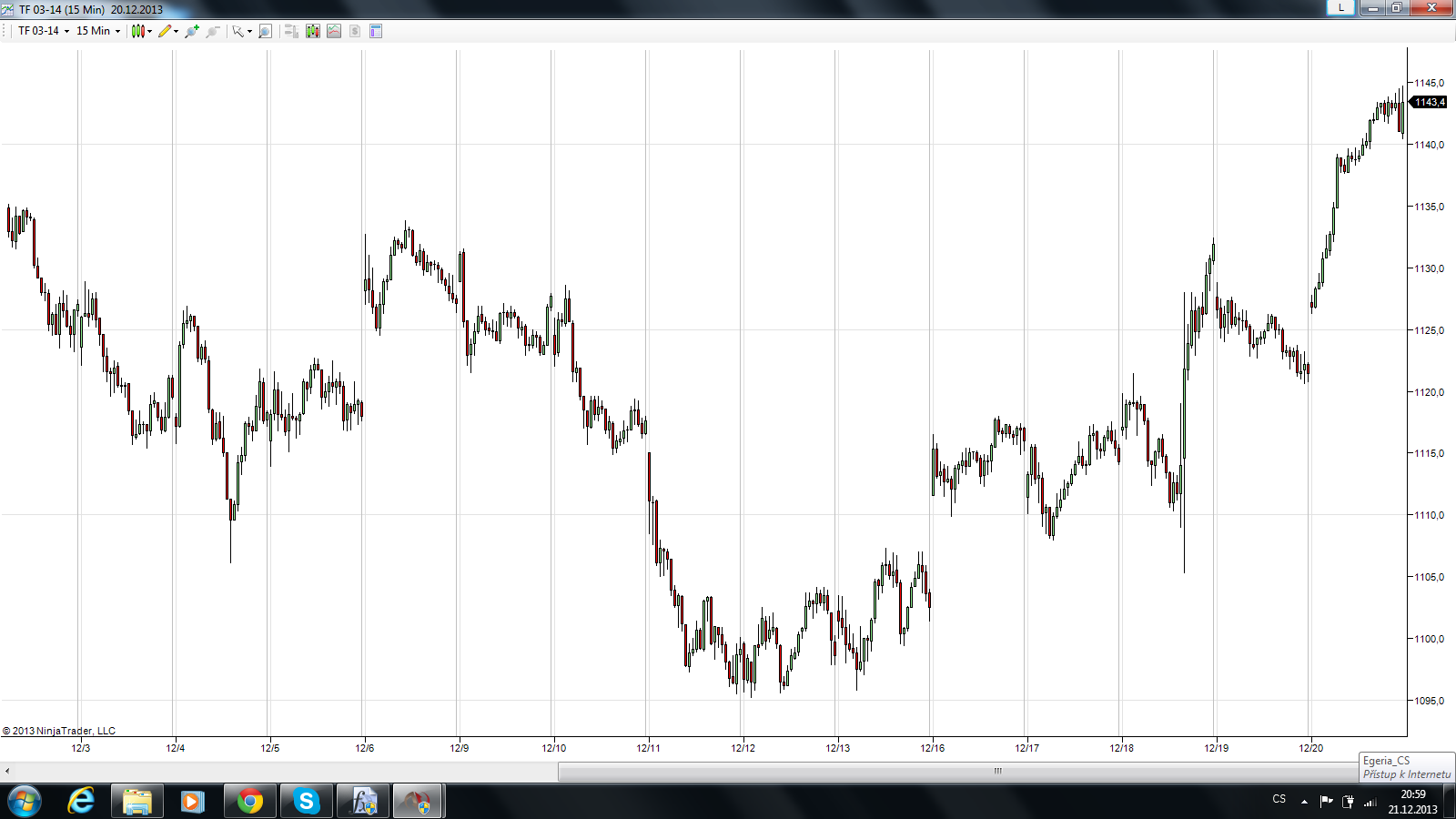The height and width of the screenshot is (819, 1456).
Task: Click the candlestick chart style icon
Action: coord(137,31)
